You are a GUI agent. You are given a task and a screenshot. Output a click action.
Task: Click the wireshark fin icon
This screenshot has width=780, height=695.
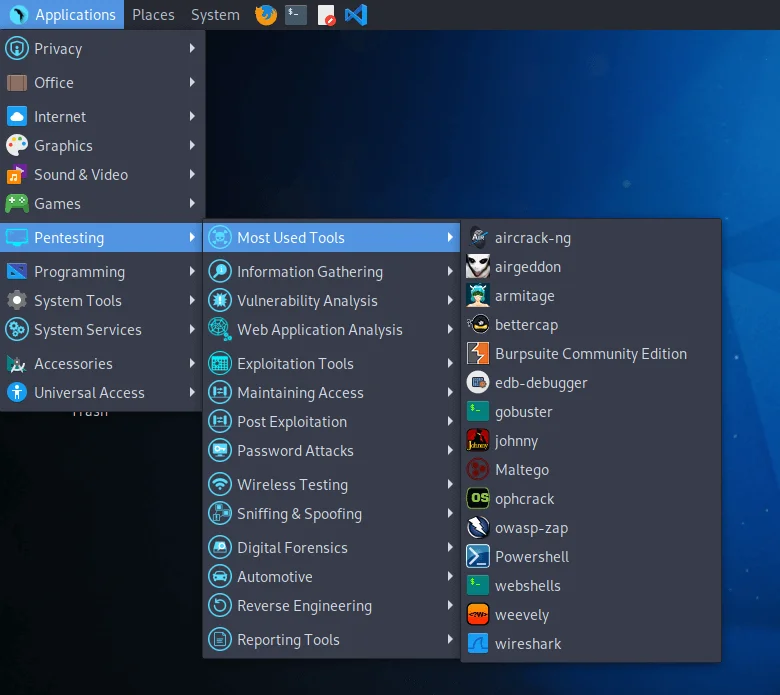(478, 644)
